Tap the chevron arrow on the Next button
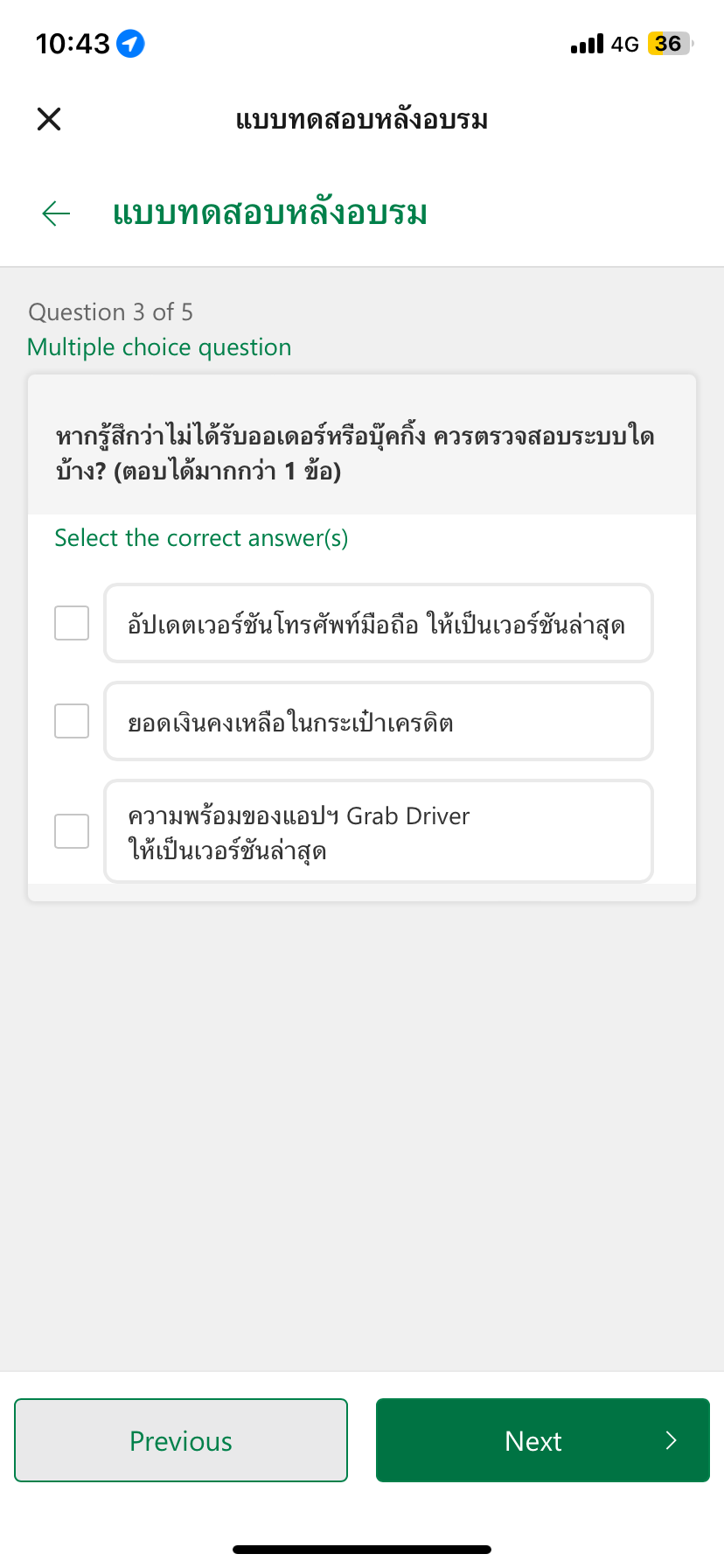The height and width of the screenshot is (1568, 724). pyautogui.click(x=671, y=1440)
